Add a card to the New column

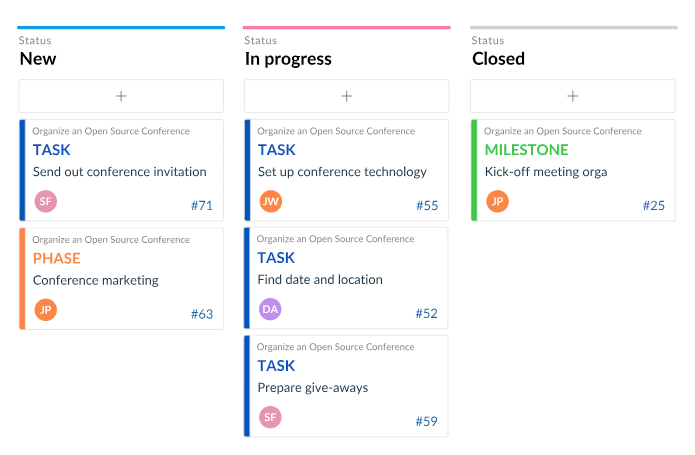click(x=121, y=96)
